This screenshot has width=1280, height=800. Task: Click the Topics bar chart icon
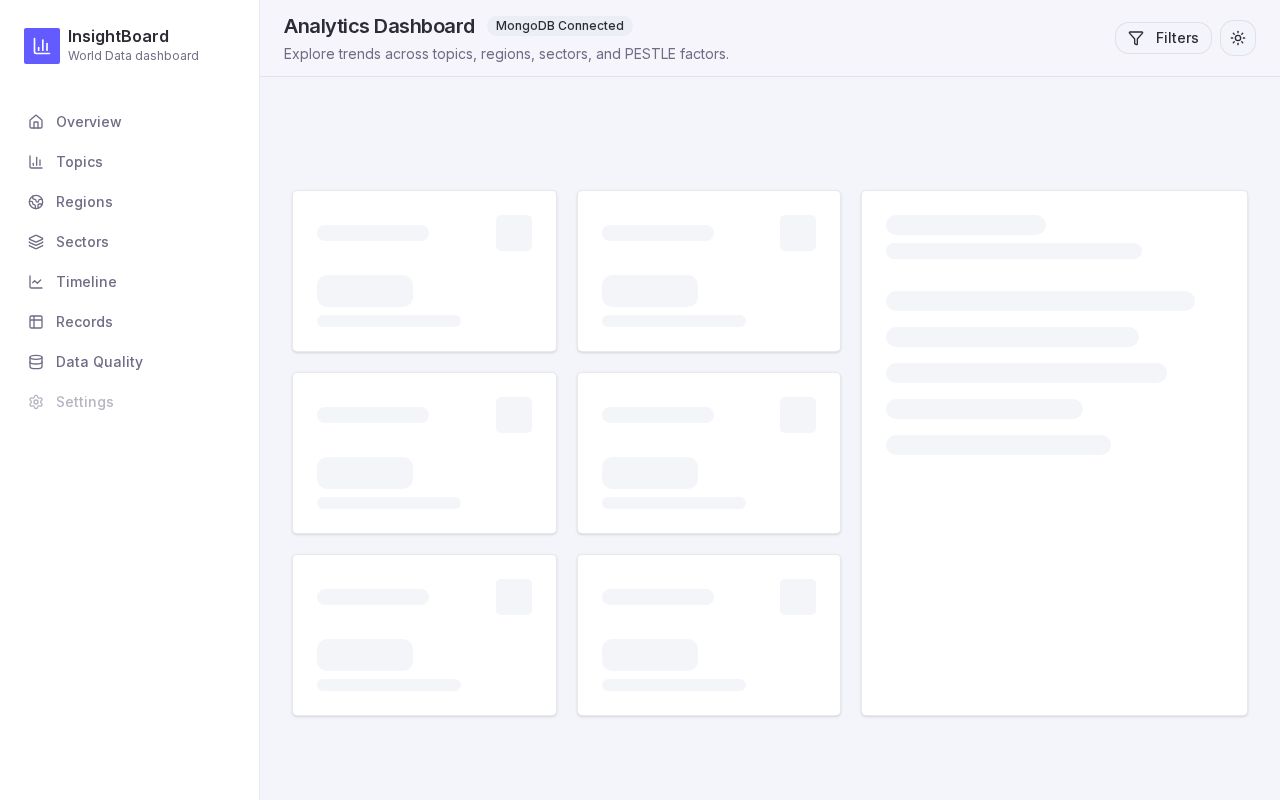(36, 162)
